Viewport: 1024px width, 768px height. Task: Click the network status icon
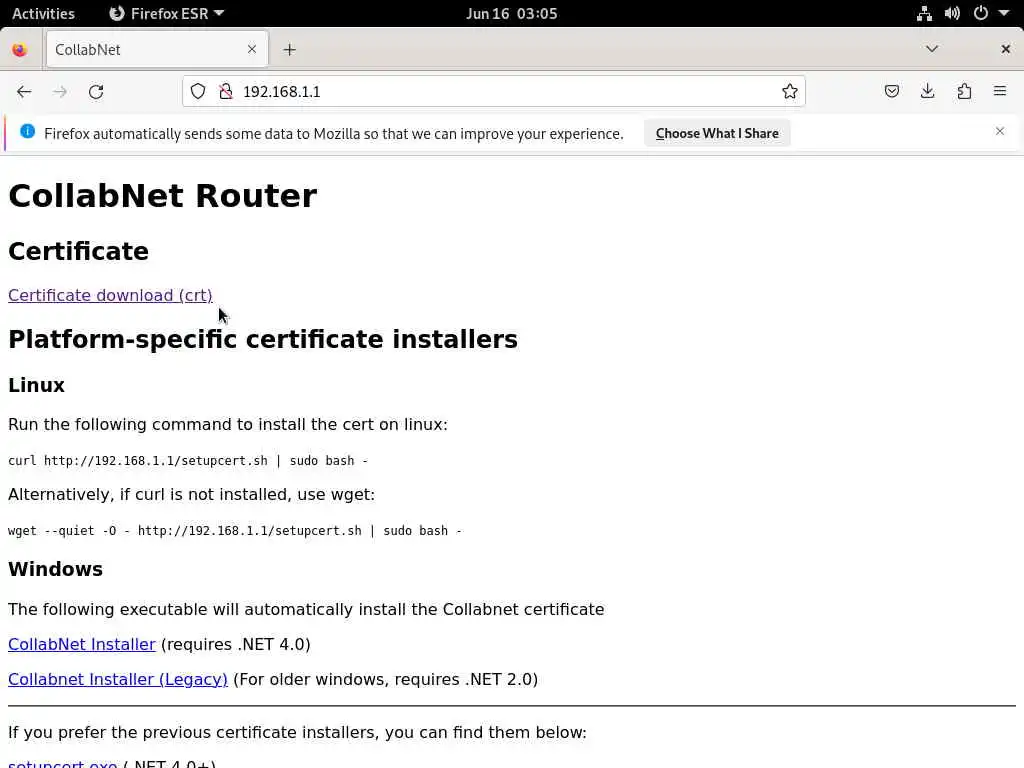click(x=924, y=14)
